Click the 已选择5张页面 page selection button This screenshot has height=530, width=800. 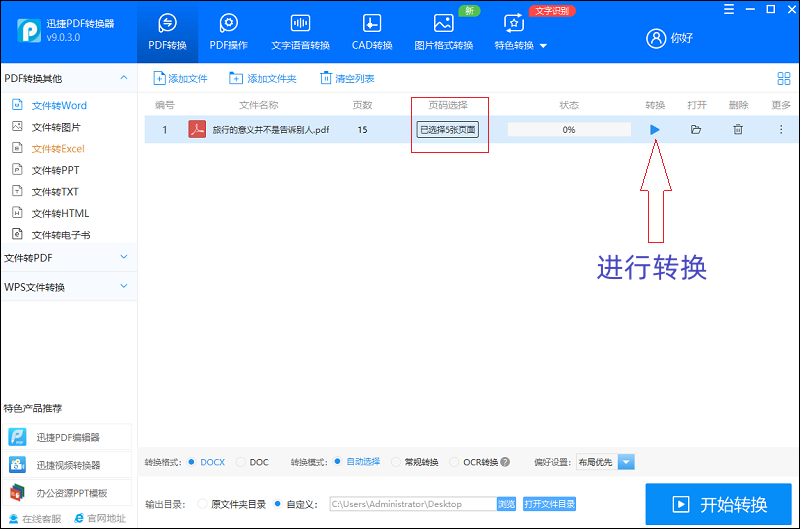(447, 130)
